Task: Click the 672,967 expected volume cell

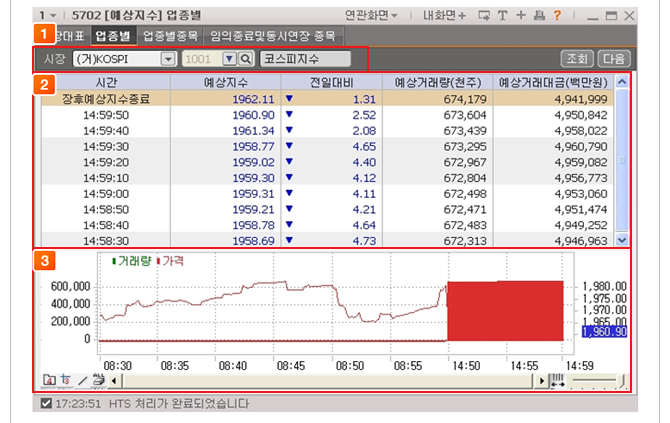Action: 464,162
